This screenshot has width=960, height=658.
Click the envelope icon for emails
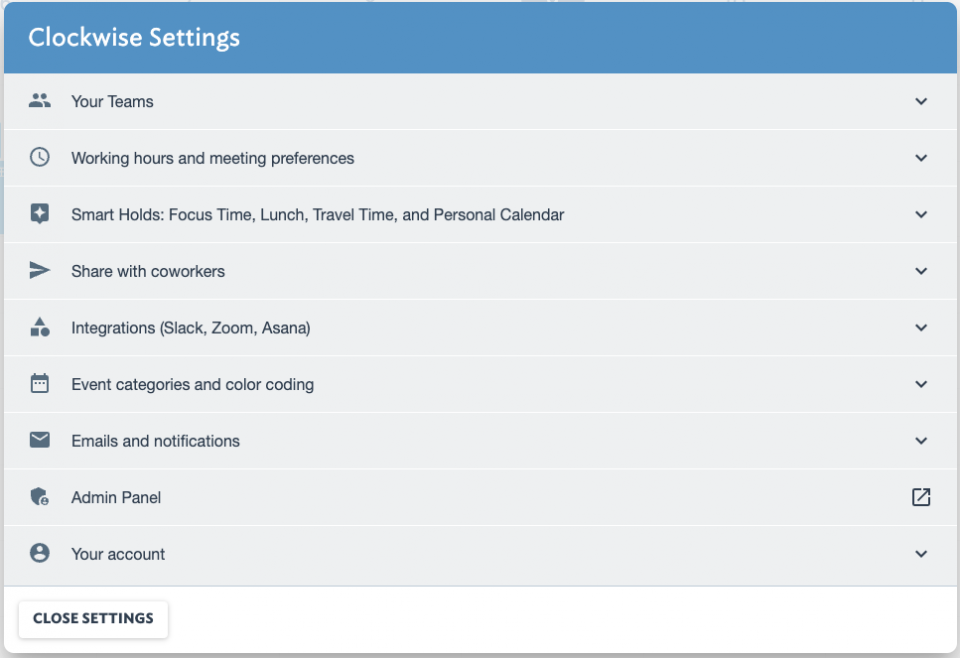tap(40, 440)
